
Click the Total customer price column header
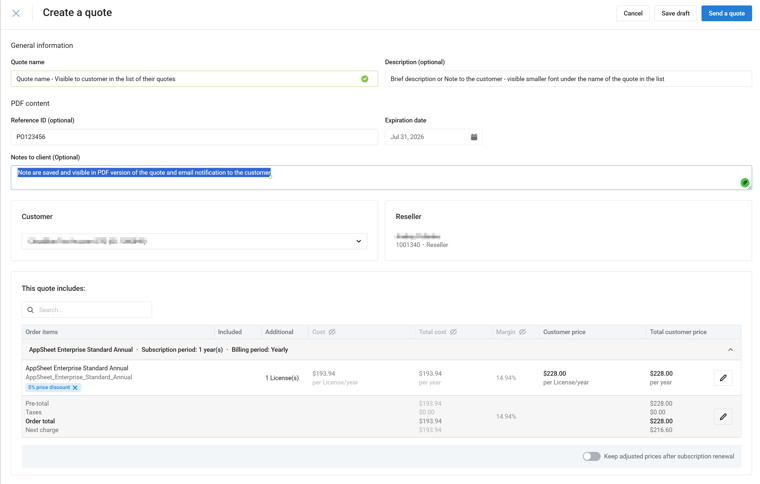(x=678, y=332)
